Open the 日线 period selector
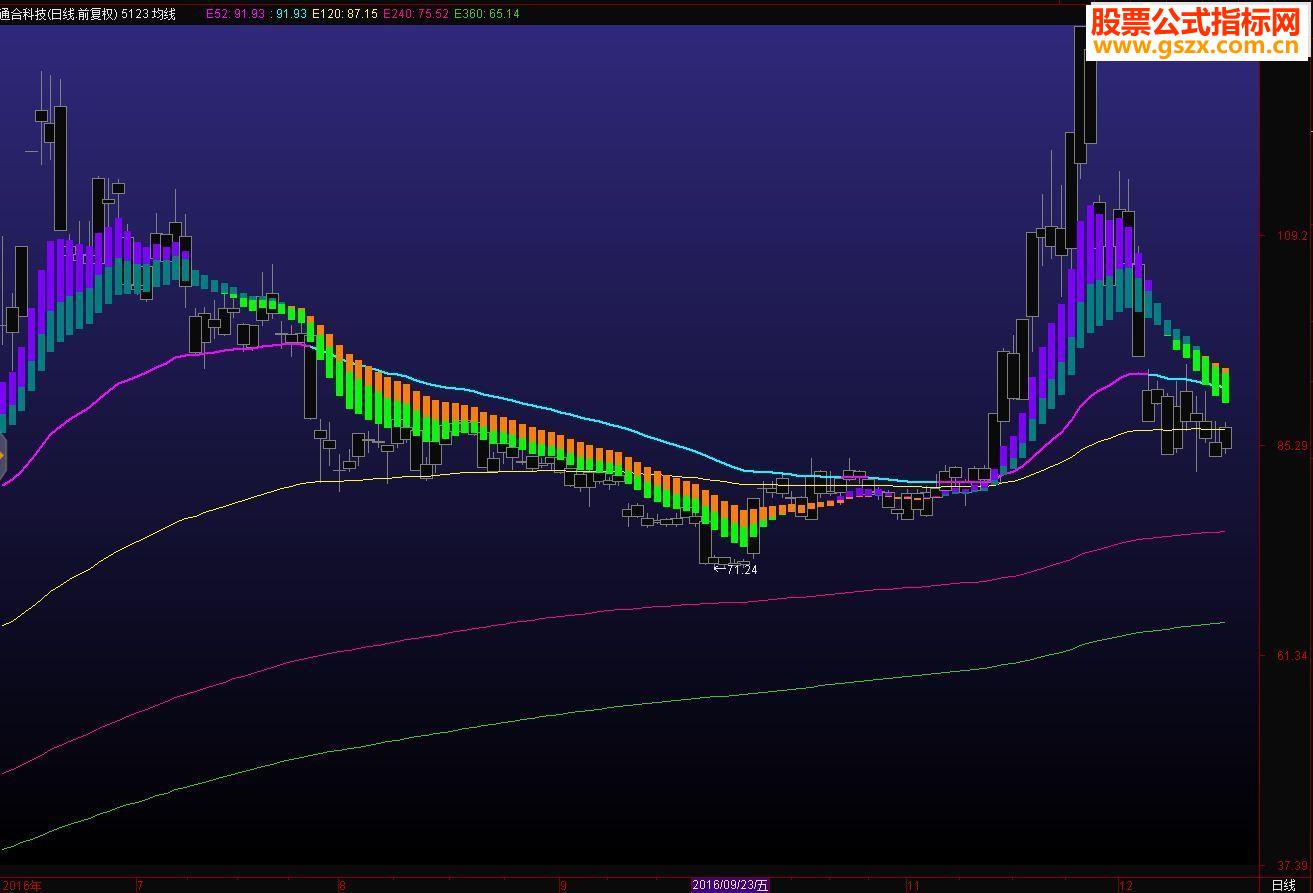This screenshot has width=1313, height=893. pos(1283,885)
